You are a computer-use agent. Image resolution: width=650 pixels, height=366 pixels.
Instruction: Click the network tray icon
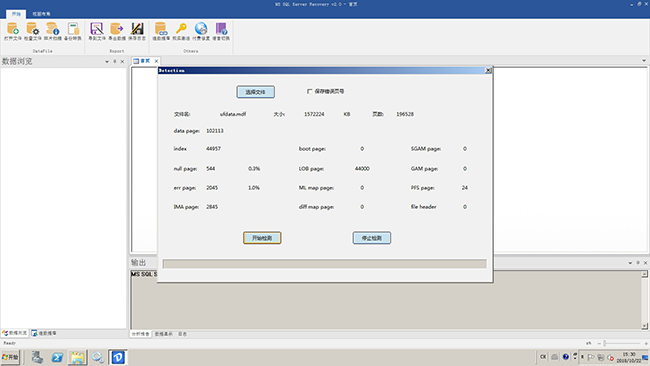tap(601, 357)
